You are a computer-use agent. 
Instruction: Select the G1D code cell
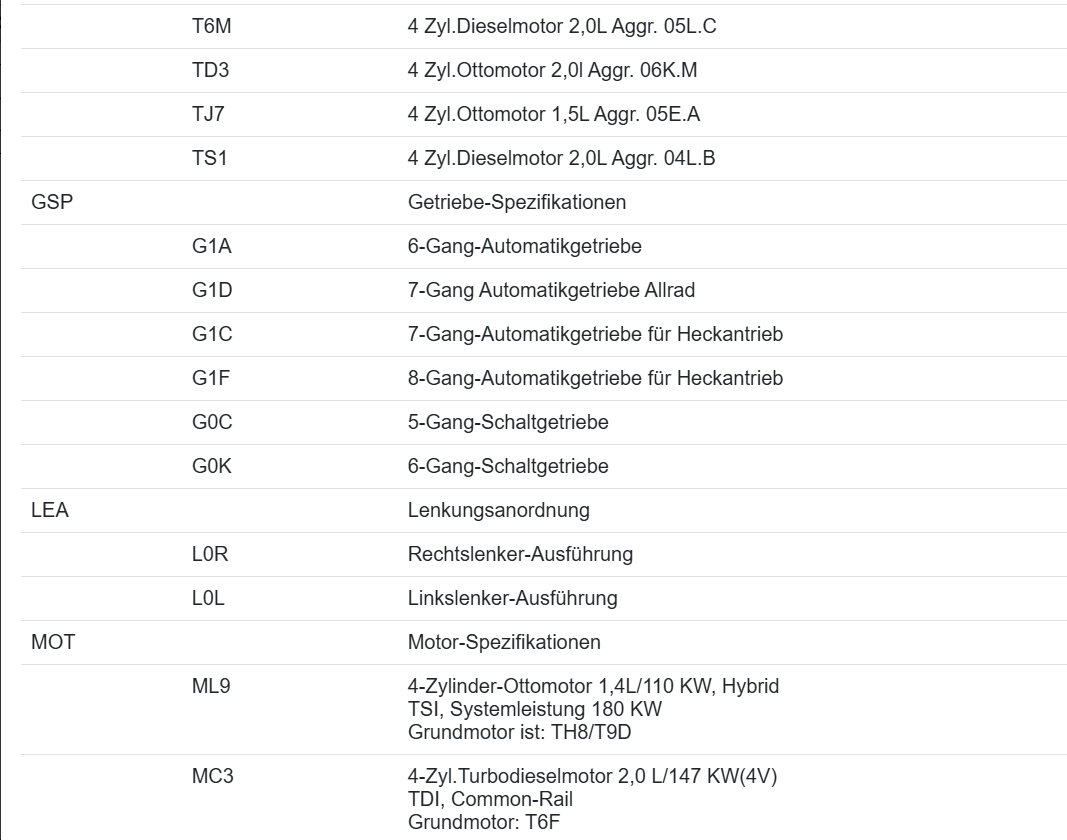212,291
